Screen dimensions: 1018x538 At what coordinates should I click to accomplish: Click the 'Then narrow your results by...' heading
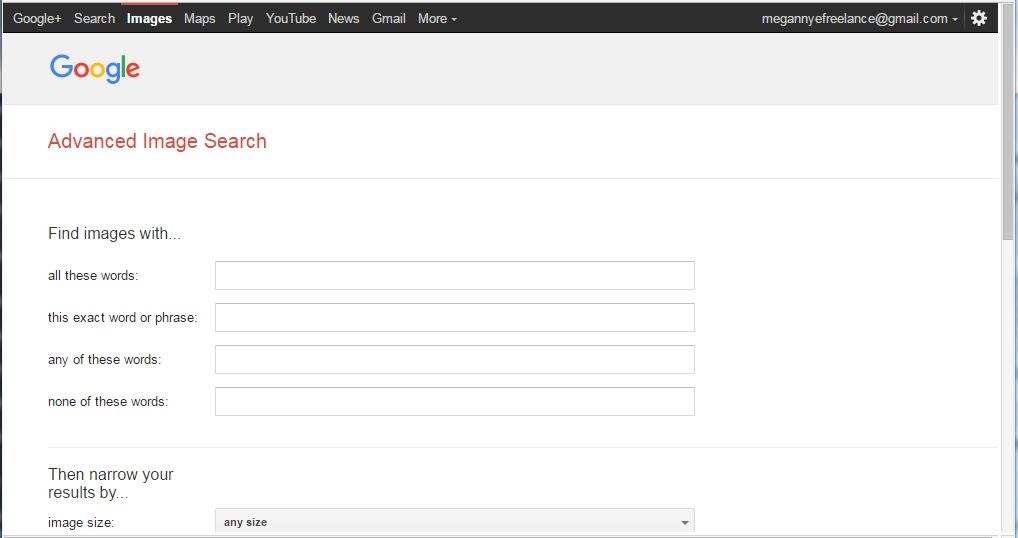pos(110,483)
